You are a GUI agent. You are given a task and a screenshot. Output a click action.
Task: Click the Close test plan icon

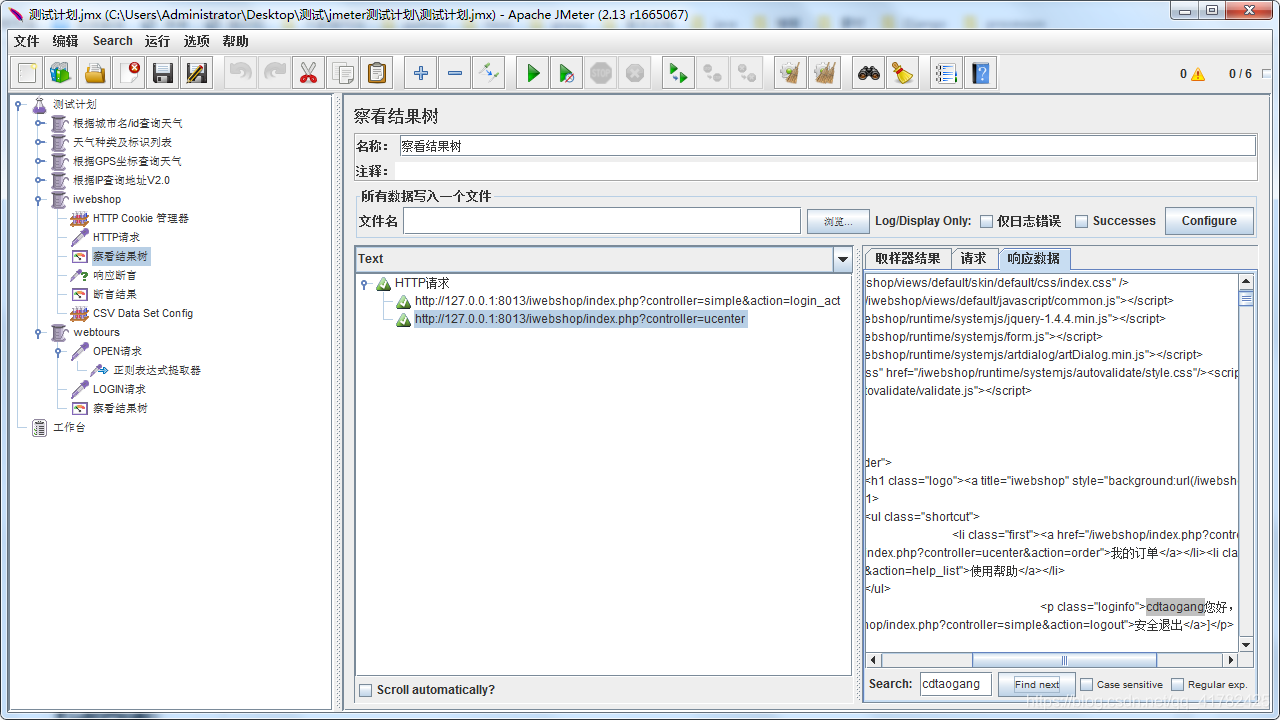(x=129, y=73)
